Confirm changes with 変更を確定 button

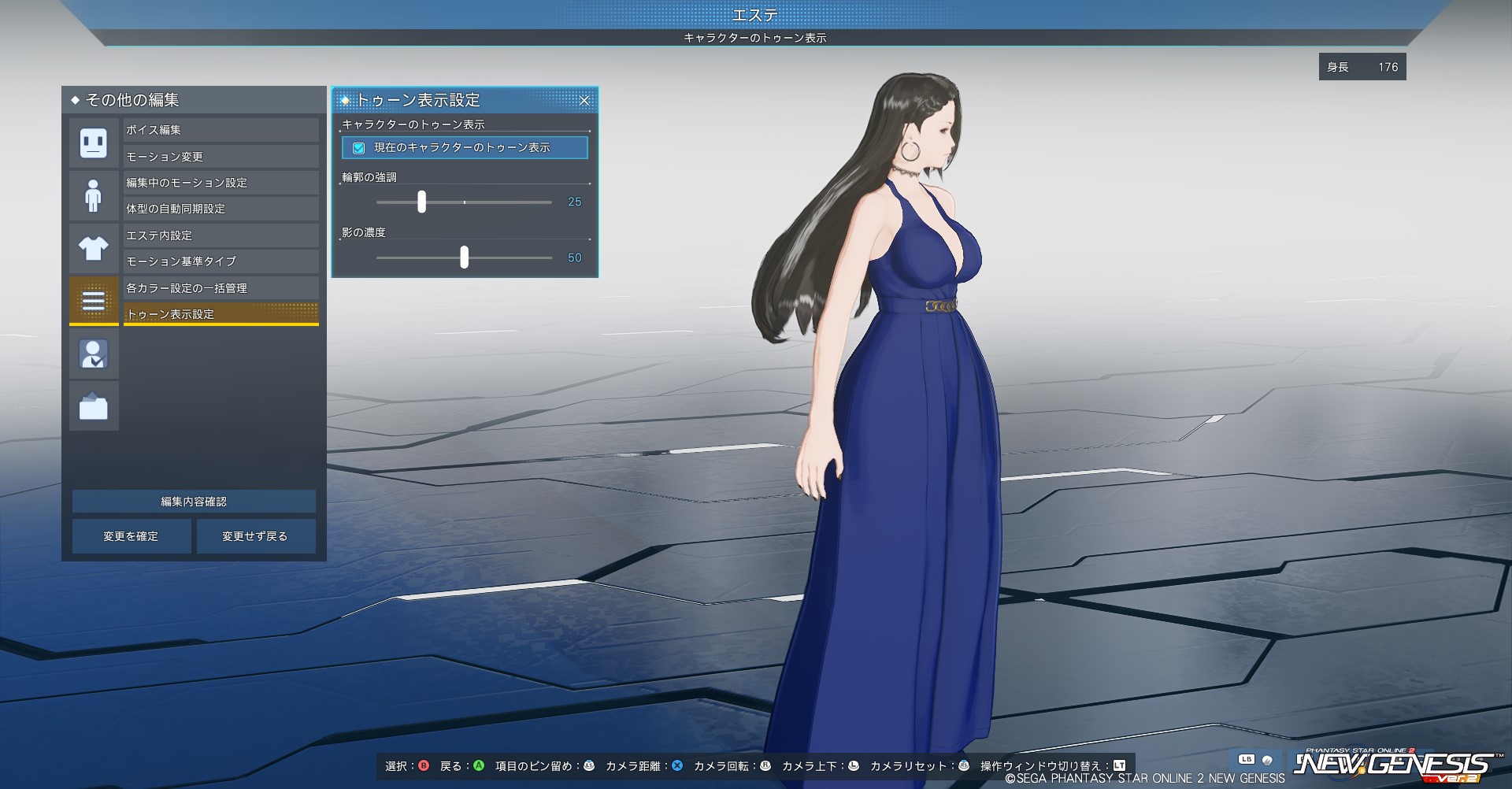pyautogui.click(x=132, y=536)
